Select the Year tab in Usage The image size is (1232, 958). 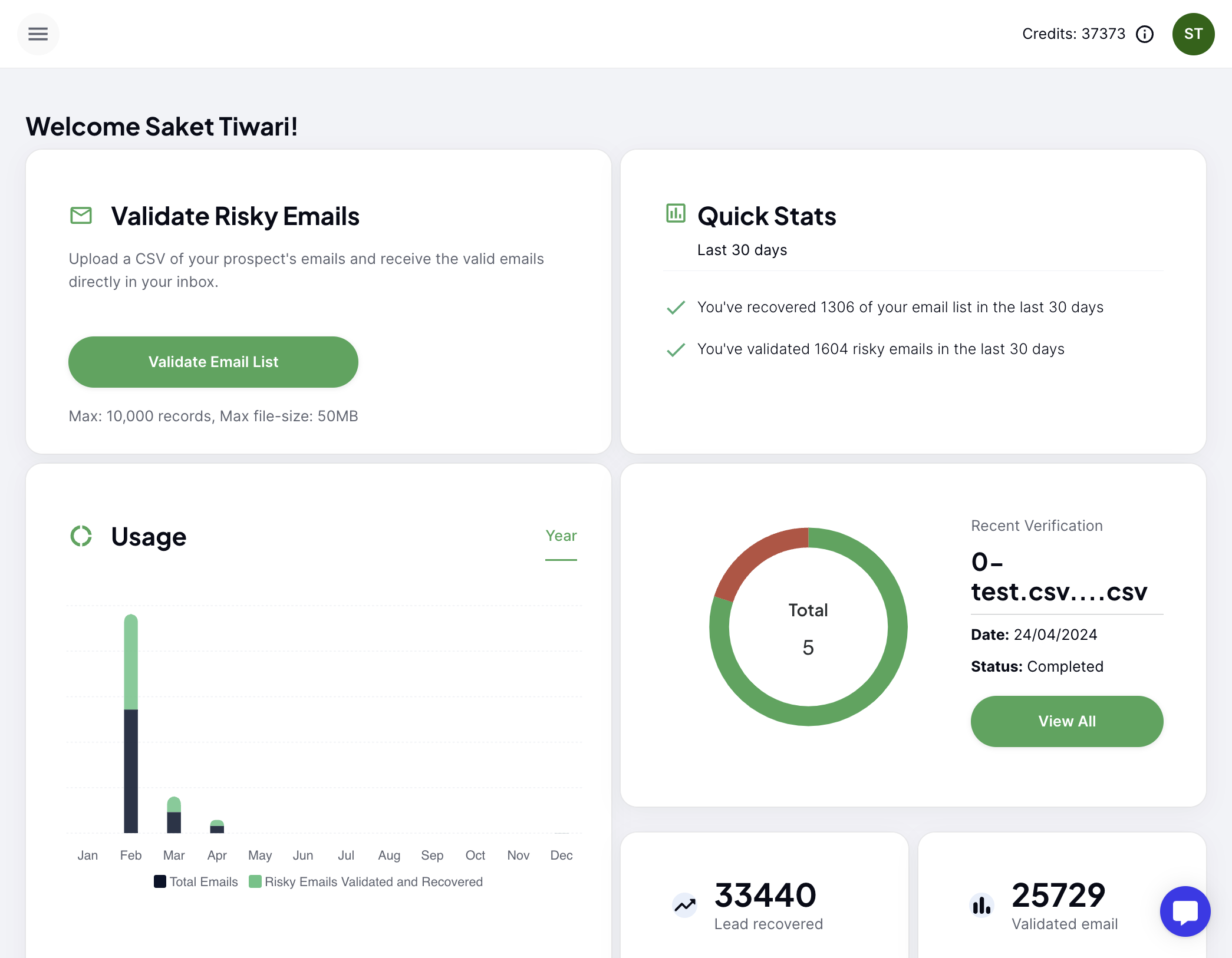[561, 536]
